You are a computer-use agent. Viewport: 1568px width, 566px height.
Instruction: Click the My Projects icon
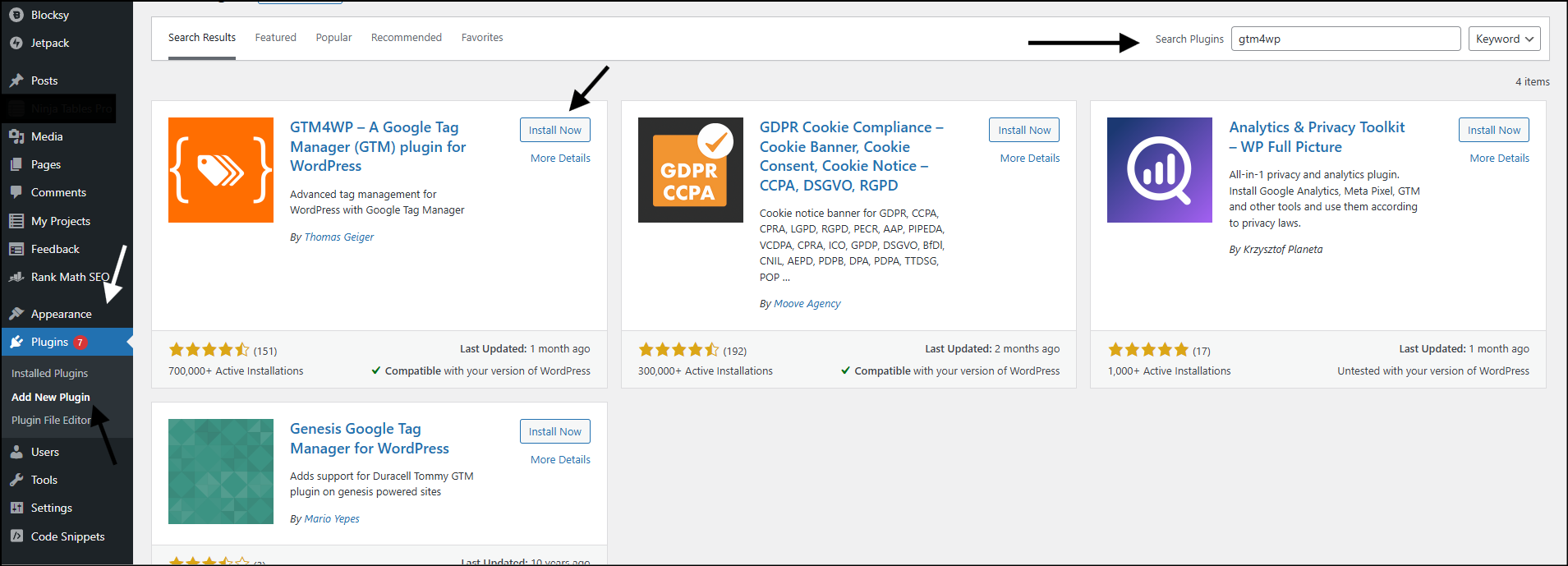click(16, 221)
